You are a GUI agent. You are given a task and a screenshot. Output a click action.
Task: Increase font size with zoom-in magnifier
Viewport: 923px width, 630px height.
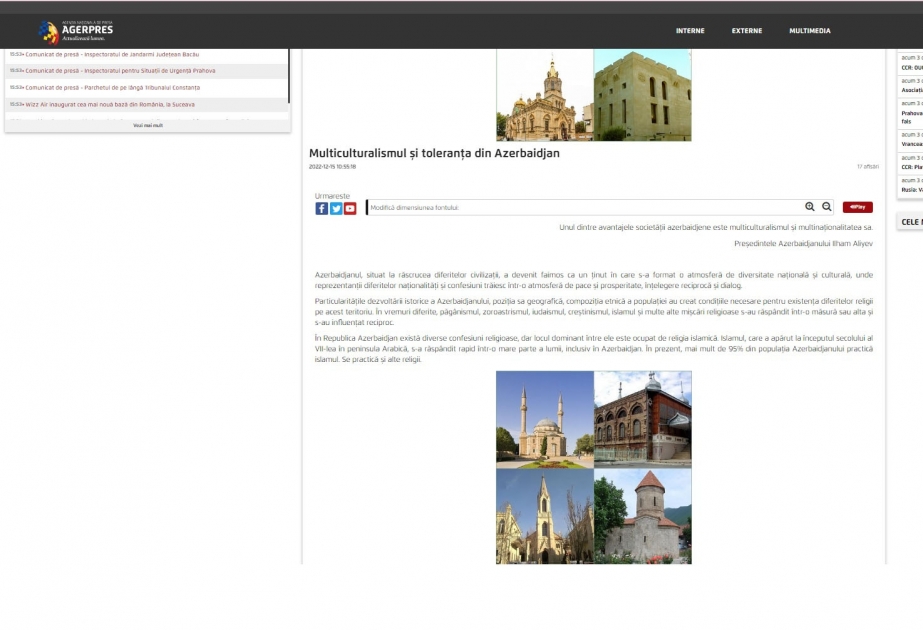(x=810, y=207)
